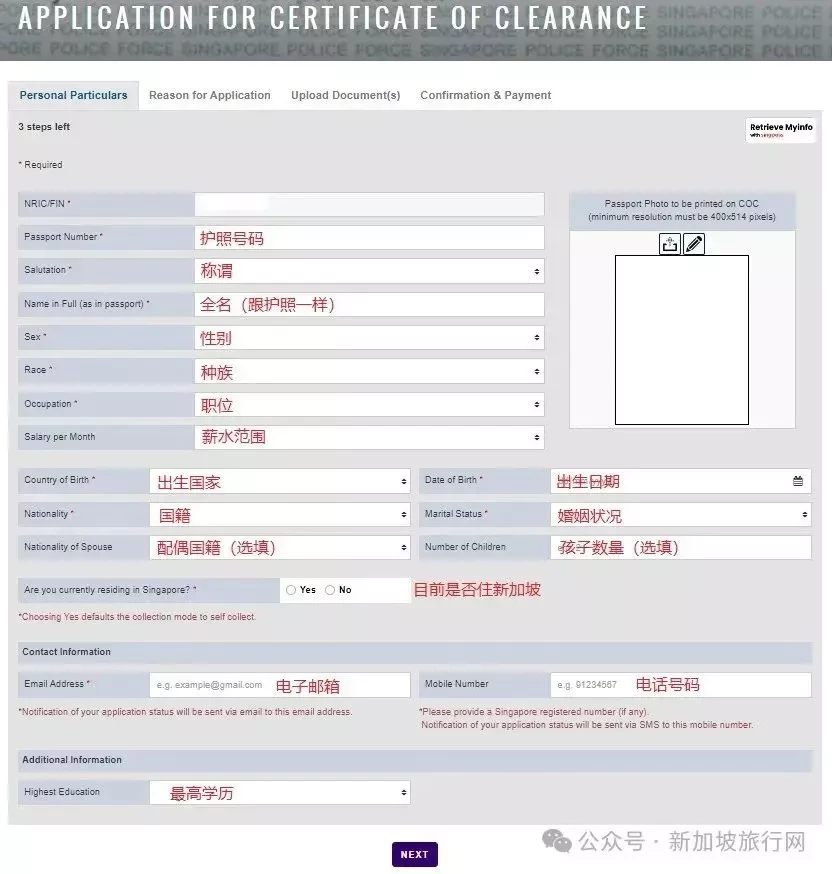This screenshot has width=832, height=874.
Task: Click the 'Please provide a Singapore registered number' note
Action: point(534,712)
